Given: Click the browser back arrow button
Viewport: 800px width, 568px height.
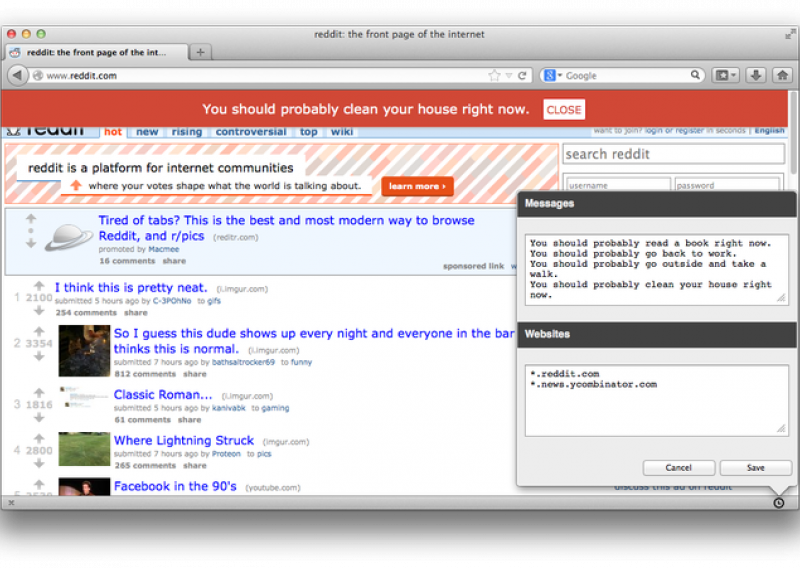Looking at the screenshot, I should pos(17,76).
